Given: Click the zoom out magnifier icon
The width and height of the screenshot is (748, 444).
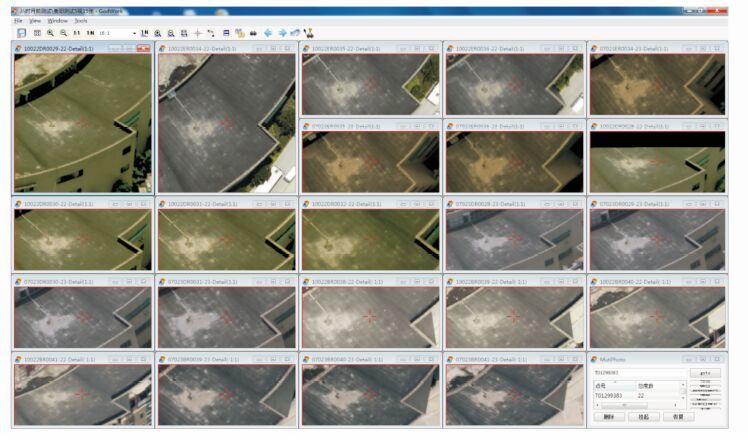Looking at the screenshot, I should 62,33.
